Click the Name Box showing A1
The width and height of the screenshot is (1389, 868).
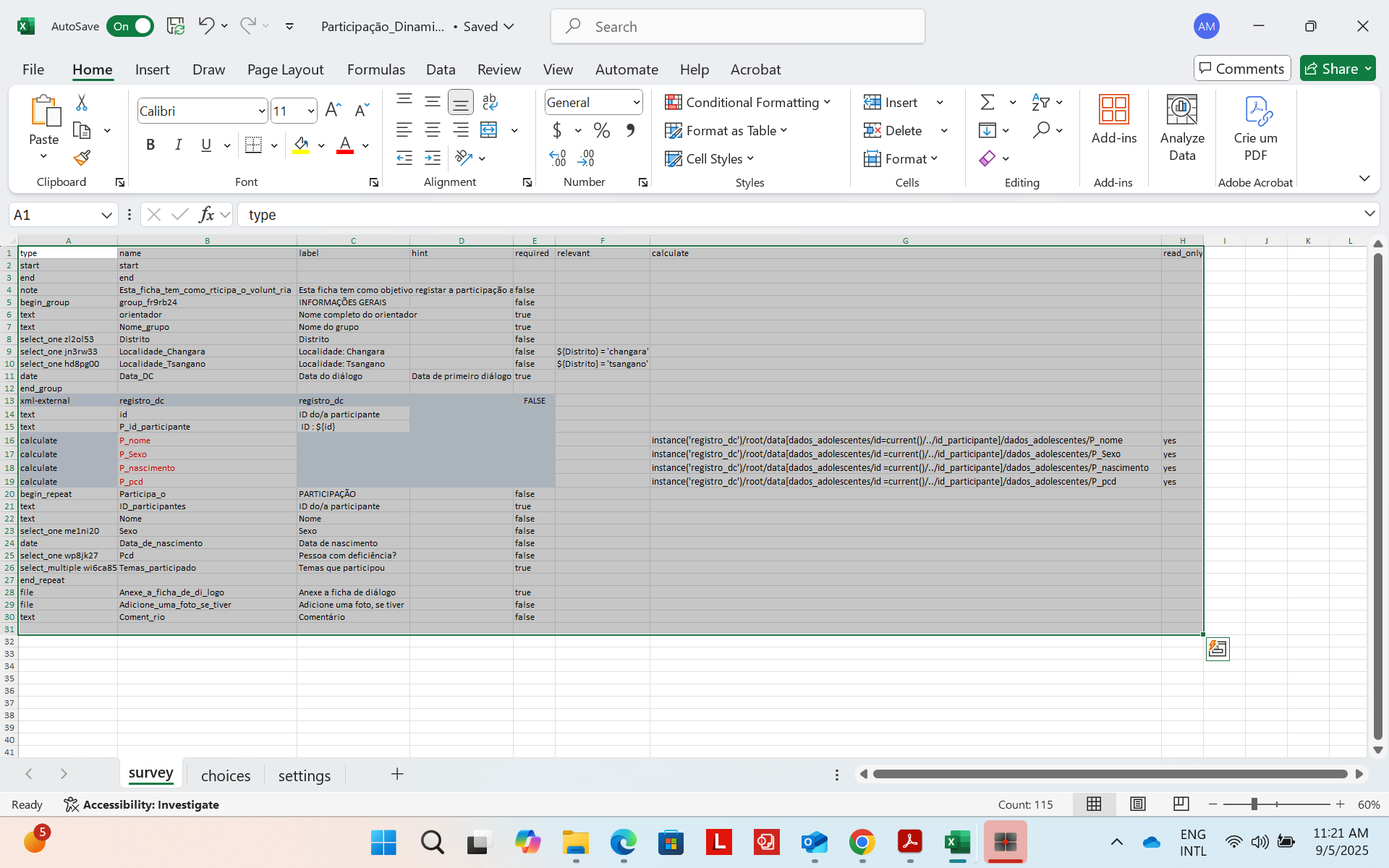54,215
